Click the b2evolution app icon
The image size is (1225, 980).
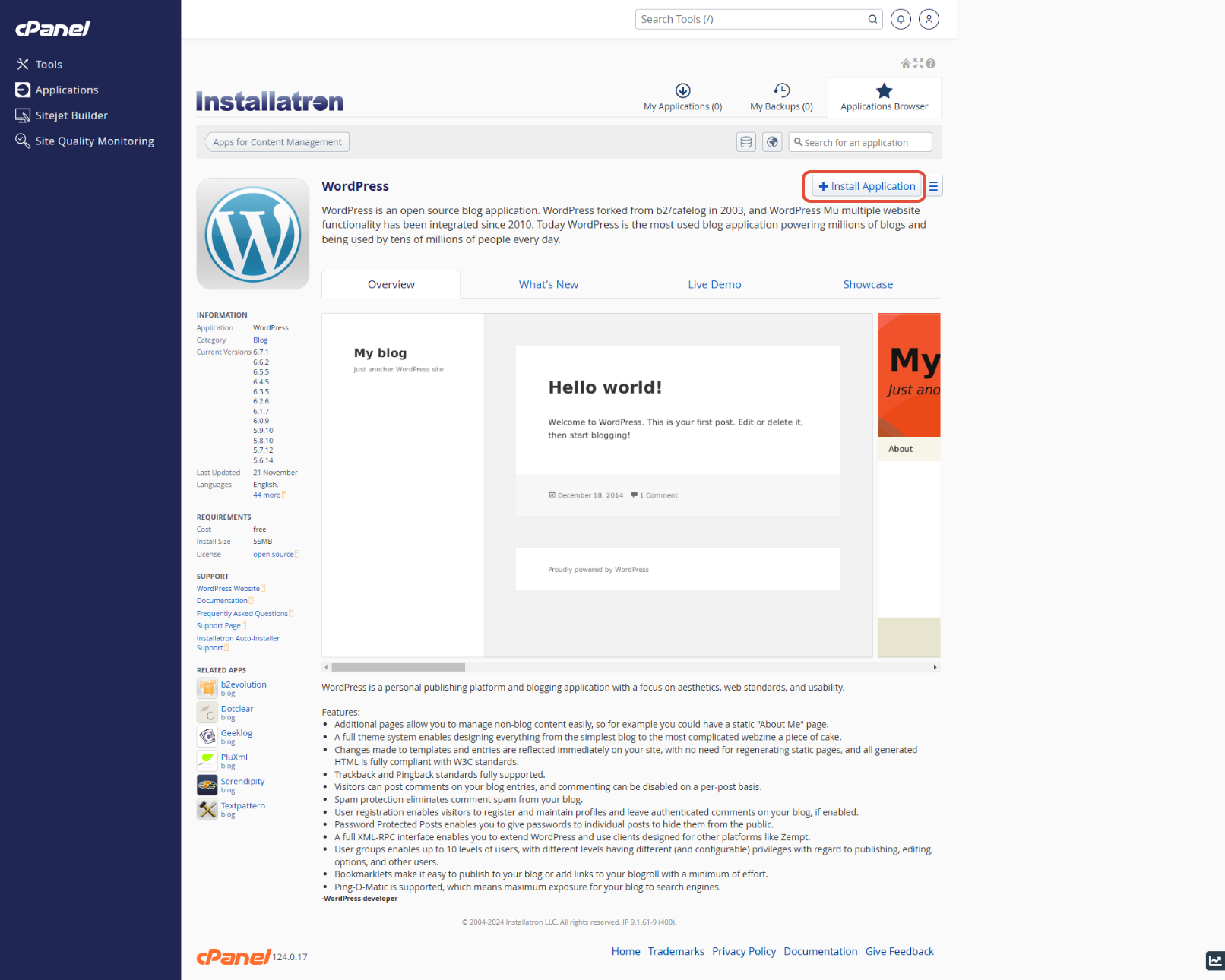[207, 688]
